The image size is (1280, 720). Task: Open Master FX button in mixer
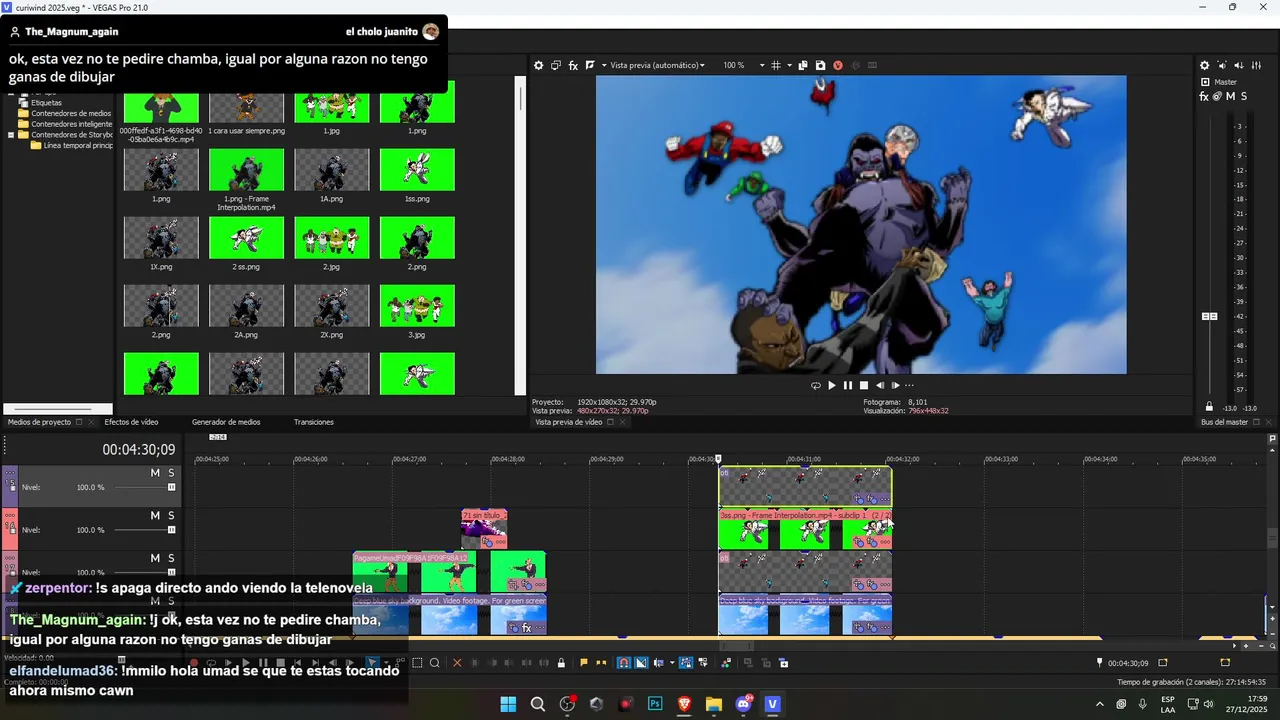pos(1204,96)
